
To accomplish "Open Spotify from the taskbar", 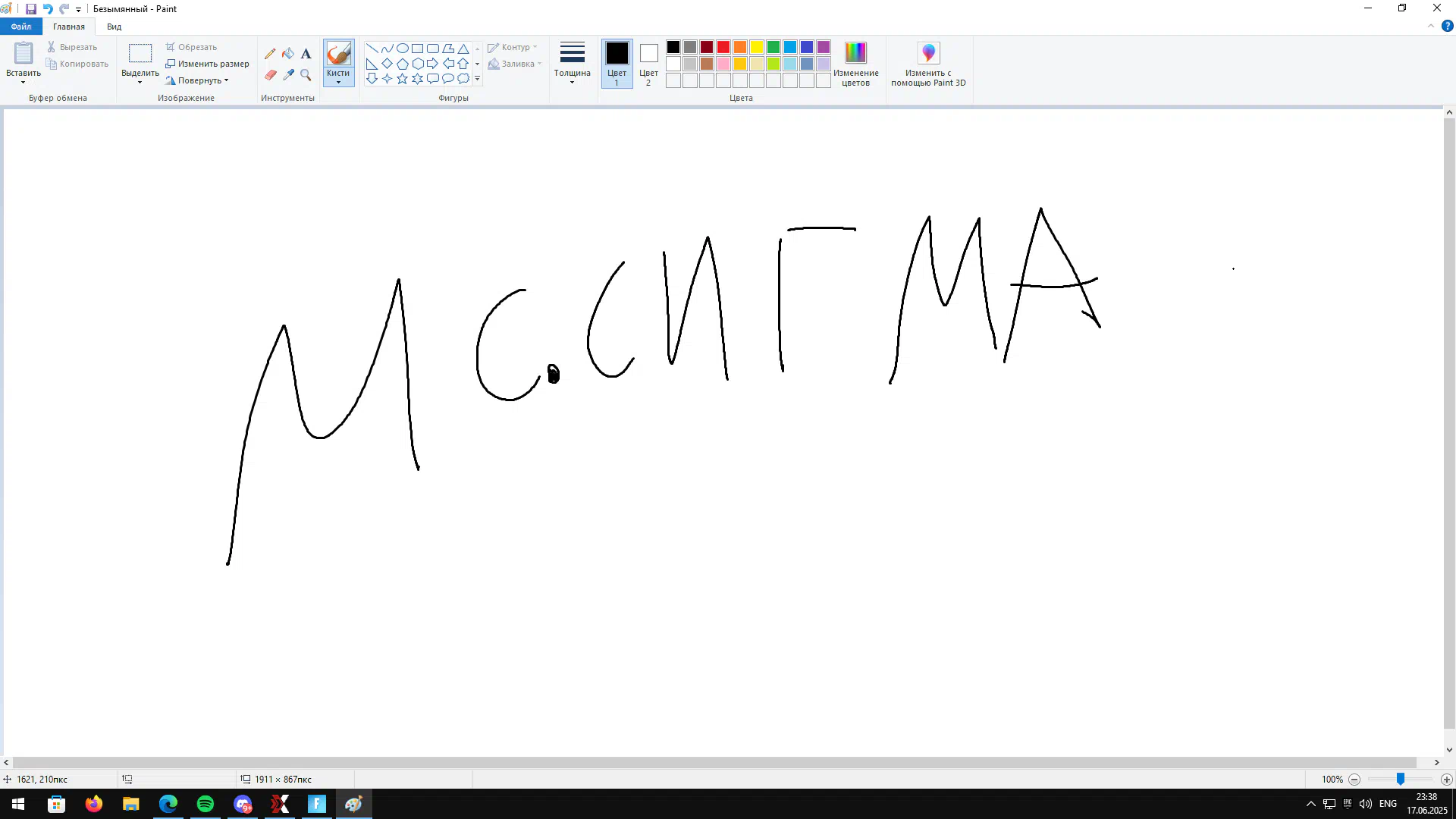I will tap(206, 804).
